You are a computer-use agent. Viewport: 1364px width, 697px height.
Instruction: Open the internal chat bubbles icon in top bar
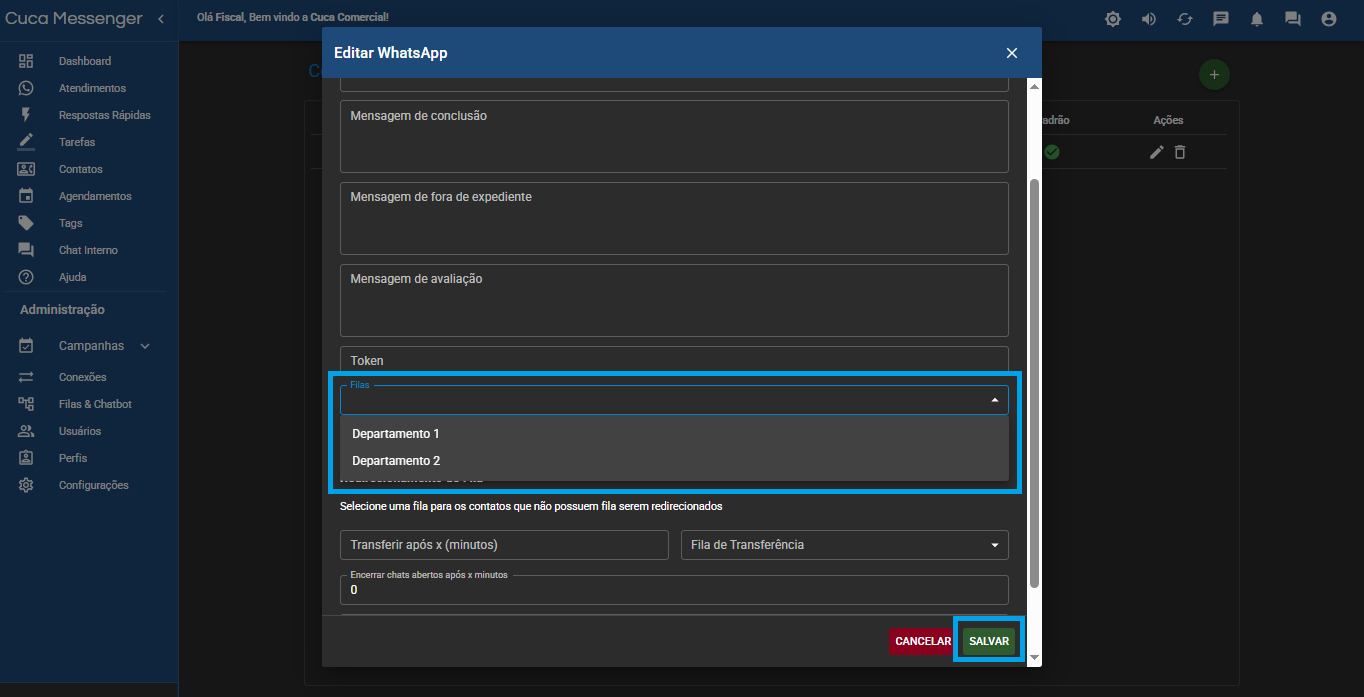[x=1293, y=19]
